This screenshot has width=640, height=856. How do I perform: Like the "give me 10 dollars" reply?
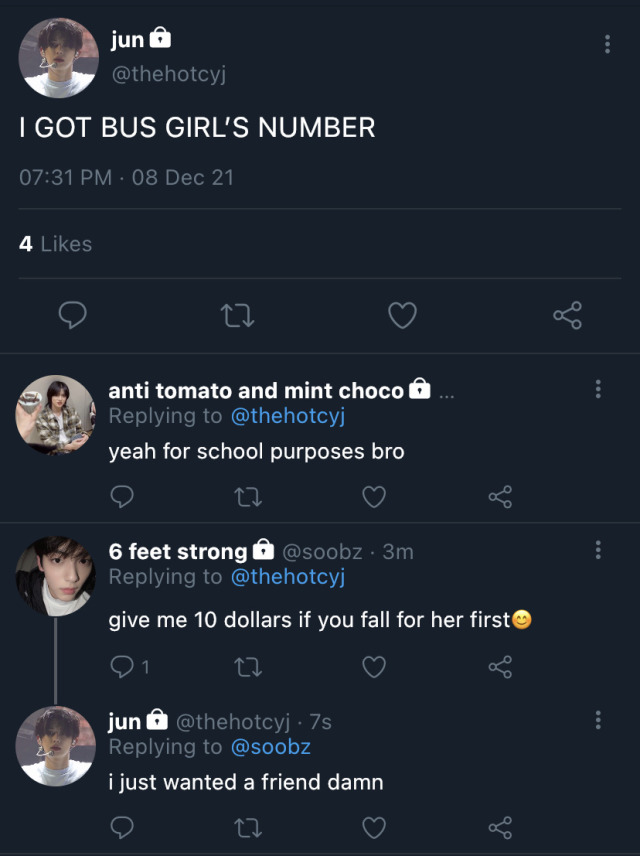pos(374,667)
